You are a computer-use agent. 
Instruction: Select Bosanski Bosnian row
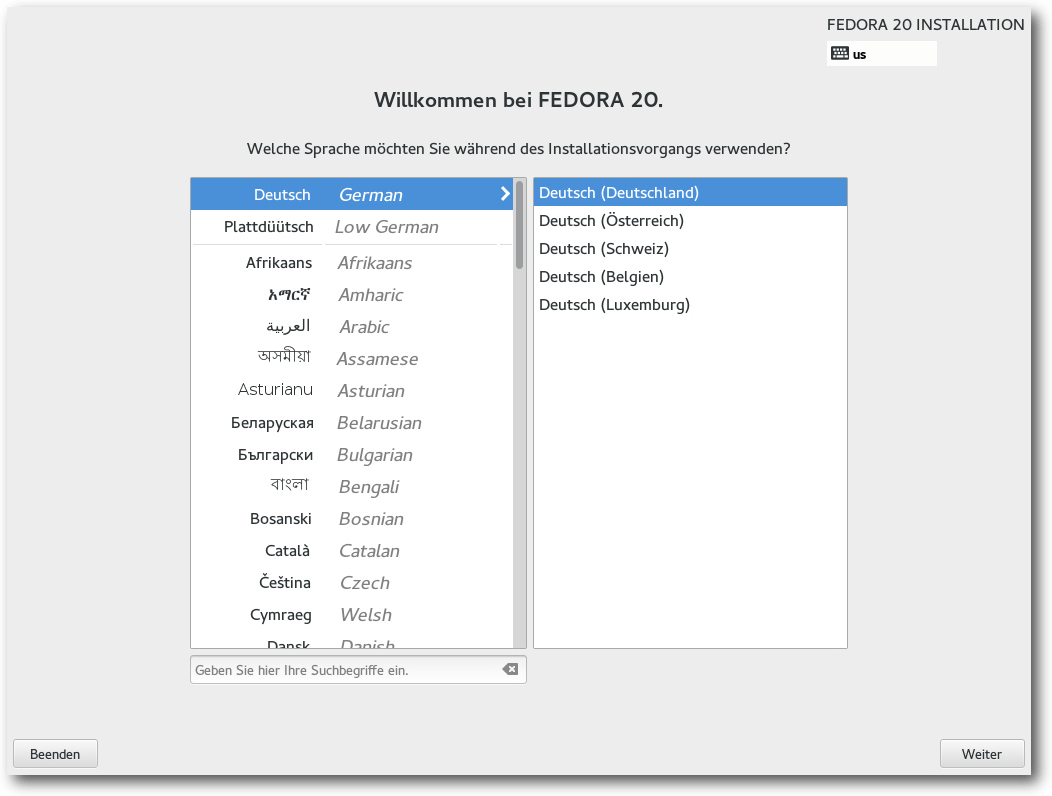352,519
